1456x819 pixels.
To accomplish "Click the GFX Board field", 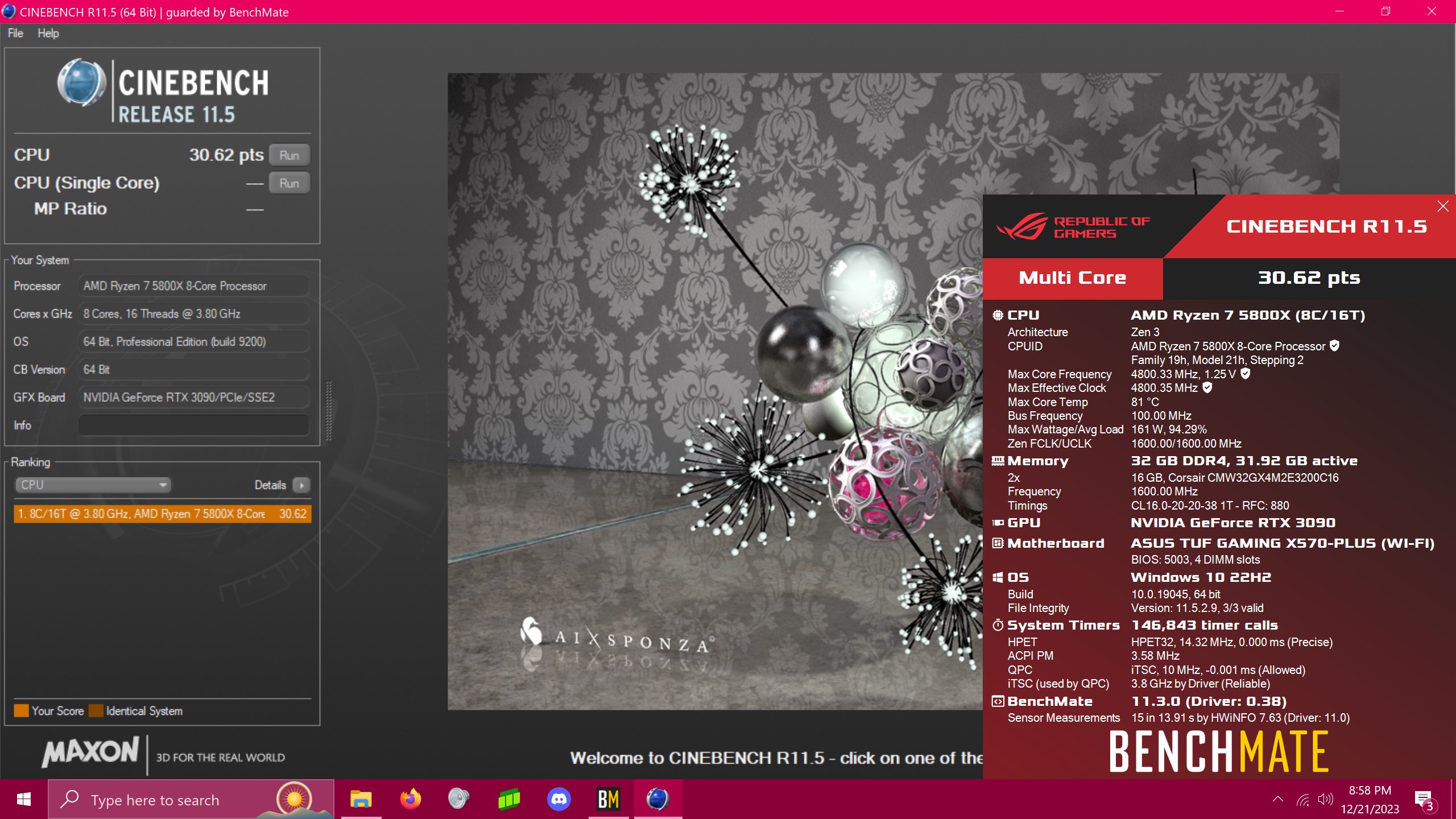I will [x=194, y=397].
